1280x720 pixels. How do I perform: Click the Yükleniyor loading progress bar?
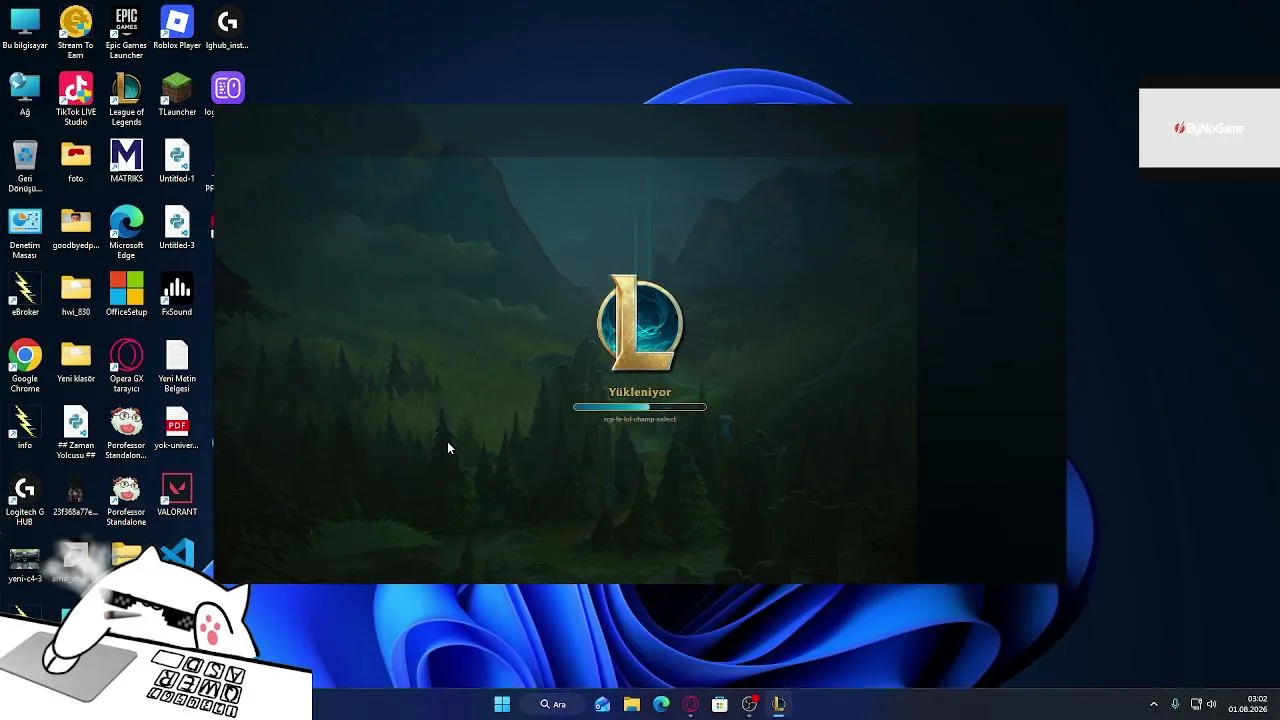tap(640, 407)
